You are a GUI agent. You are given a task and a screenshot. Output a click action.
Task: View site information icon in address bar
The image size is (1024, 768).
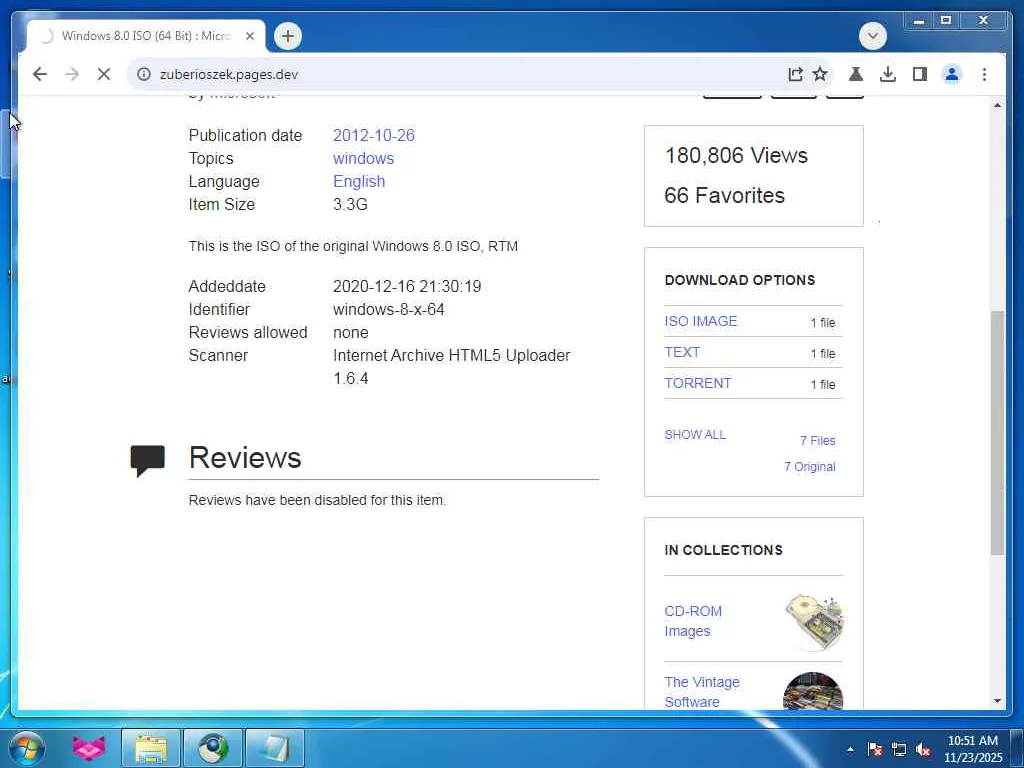144,74
